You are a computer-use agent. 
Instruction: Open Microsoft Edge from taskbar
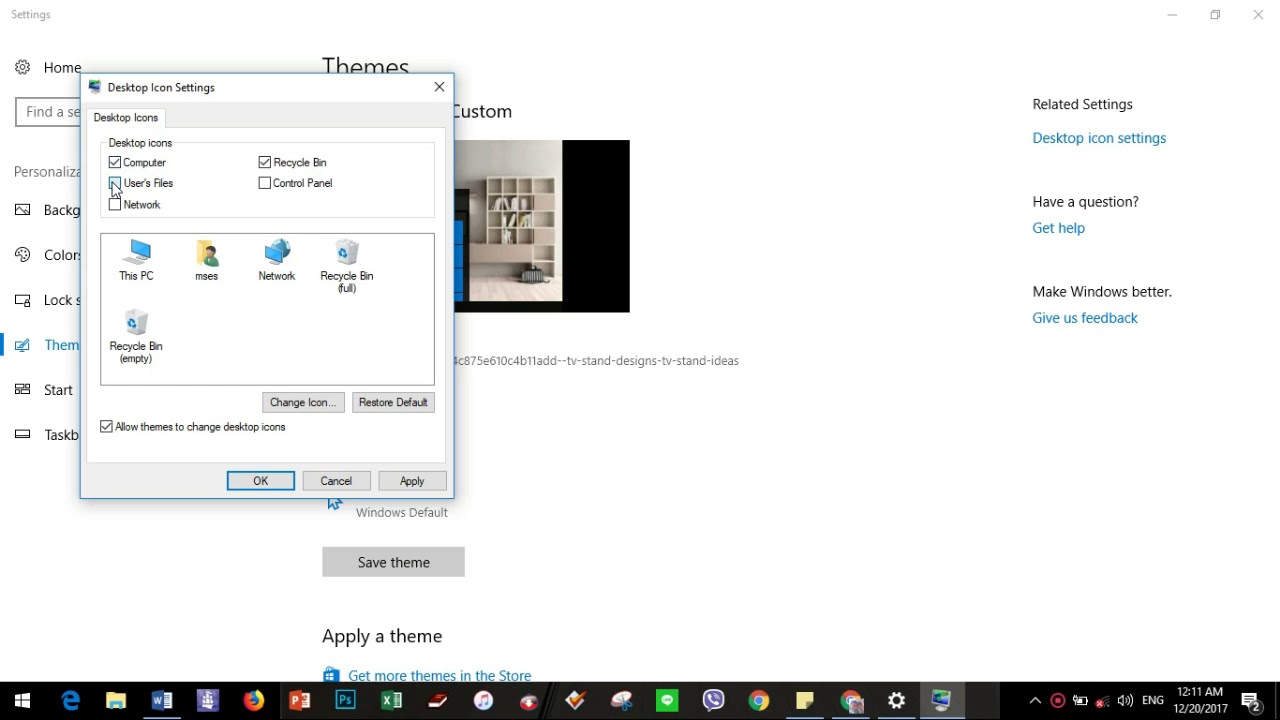(x=70, y=701)
